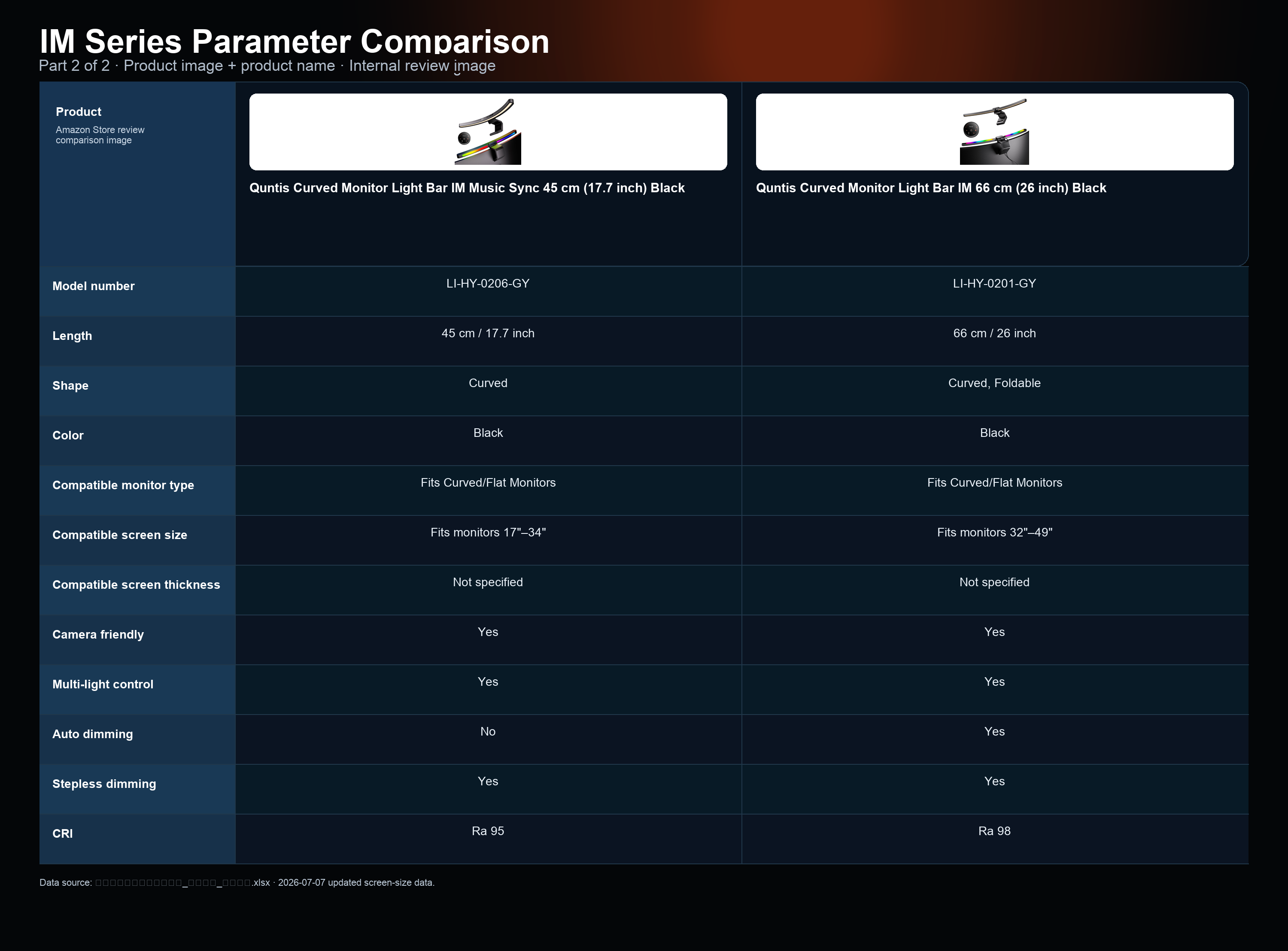Select CRI value 'Ra 95'

coord(488,831)
